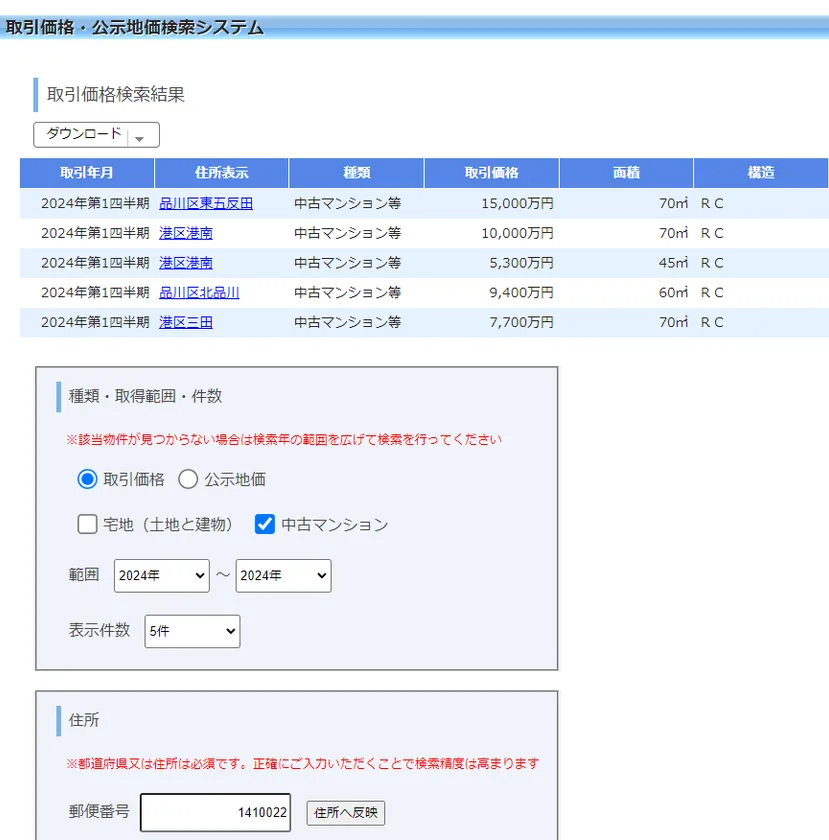
Task: Click the 住所表示 column header
Action: [x=221, y=172]
